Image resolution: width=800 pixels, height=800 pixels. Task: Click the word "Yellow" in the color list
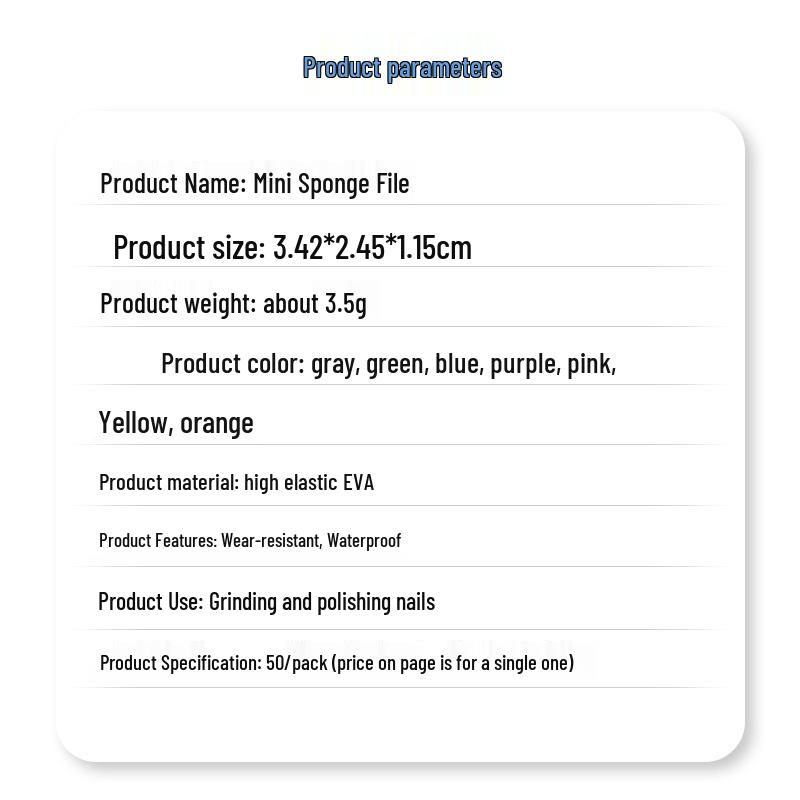click(134, 423)
